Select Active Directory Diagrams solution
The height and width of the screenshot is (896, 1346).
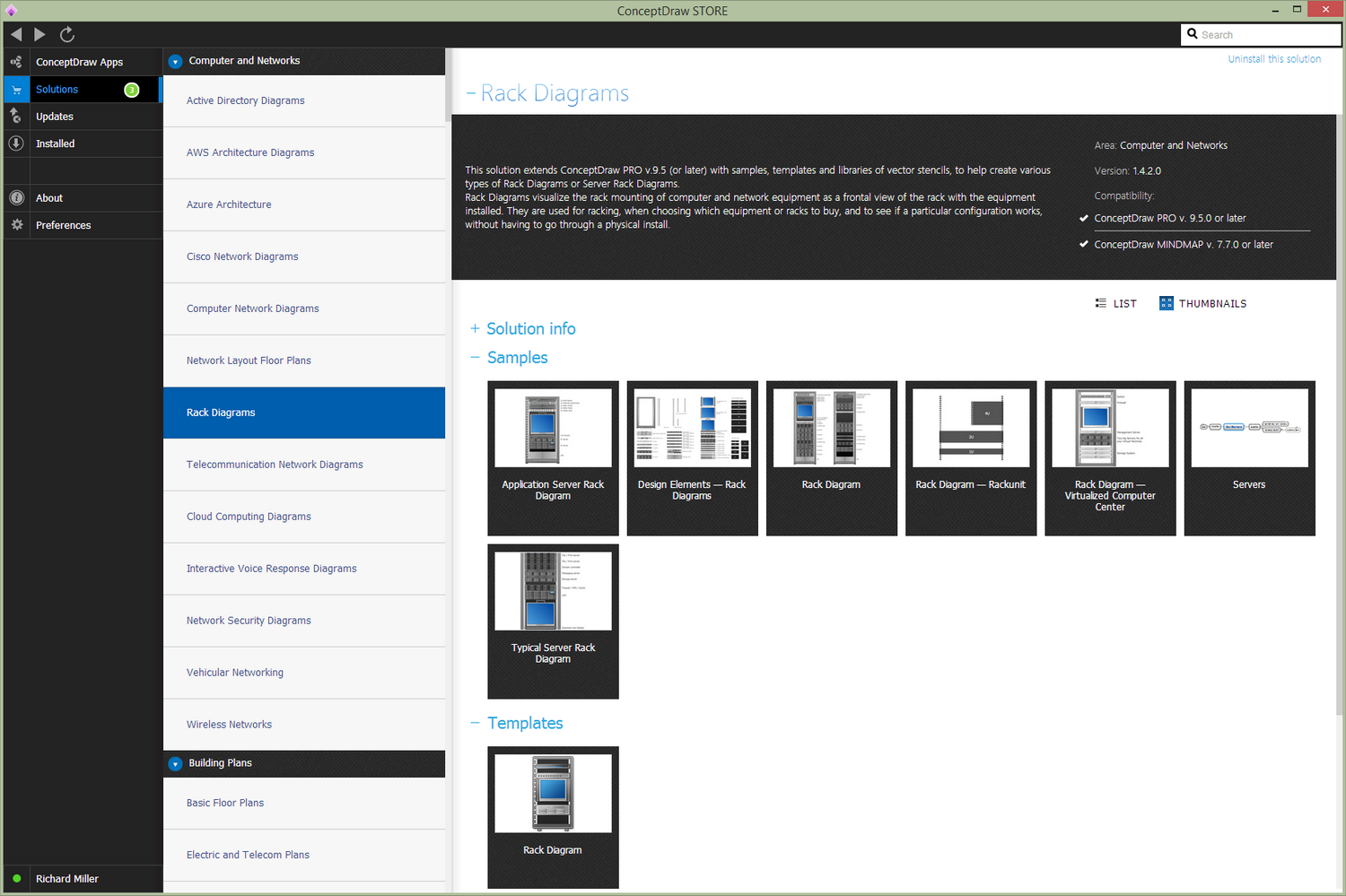(x=304, y=101)
